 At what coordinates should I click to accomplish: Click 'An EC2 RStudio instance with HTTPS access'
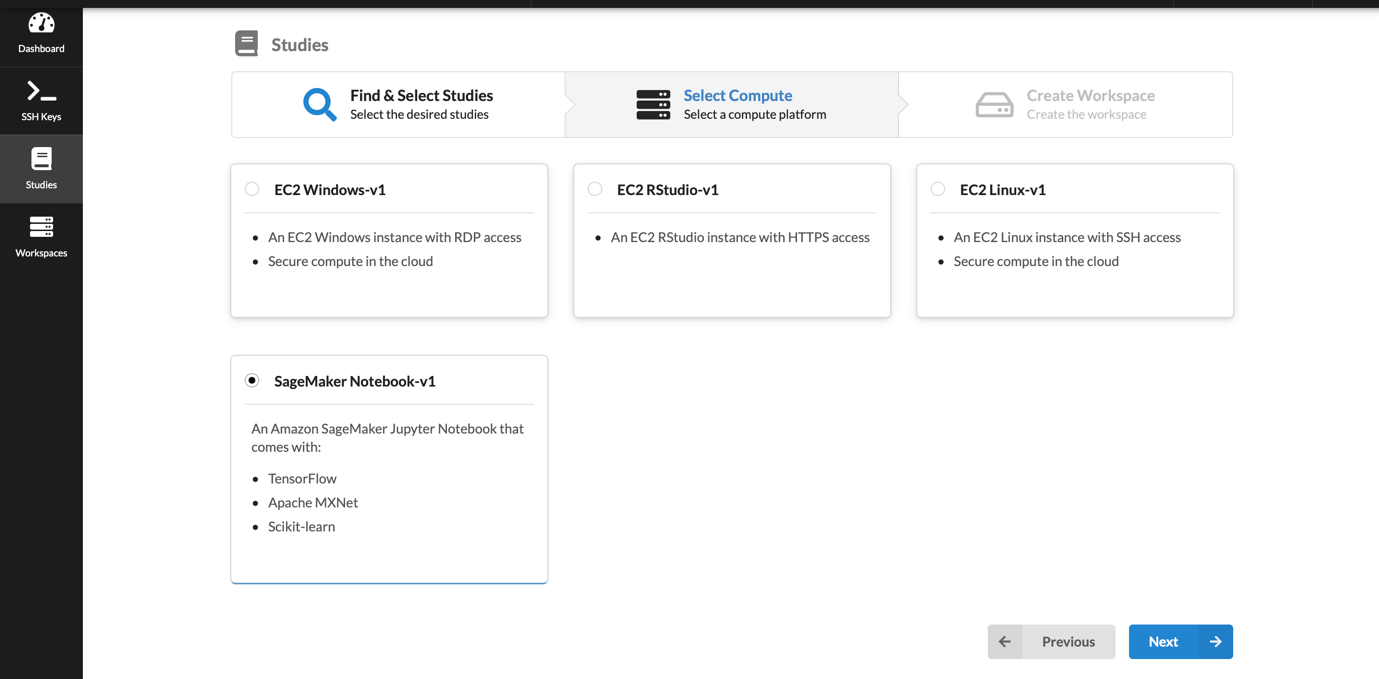tap(740, 237)
